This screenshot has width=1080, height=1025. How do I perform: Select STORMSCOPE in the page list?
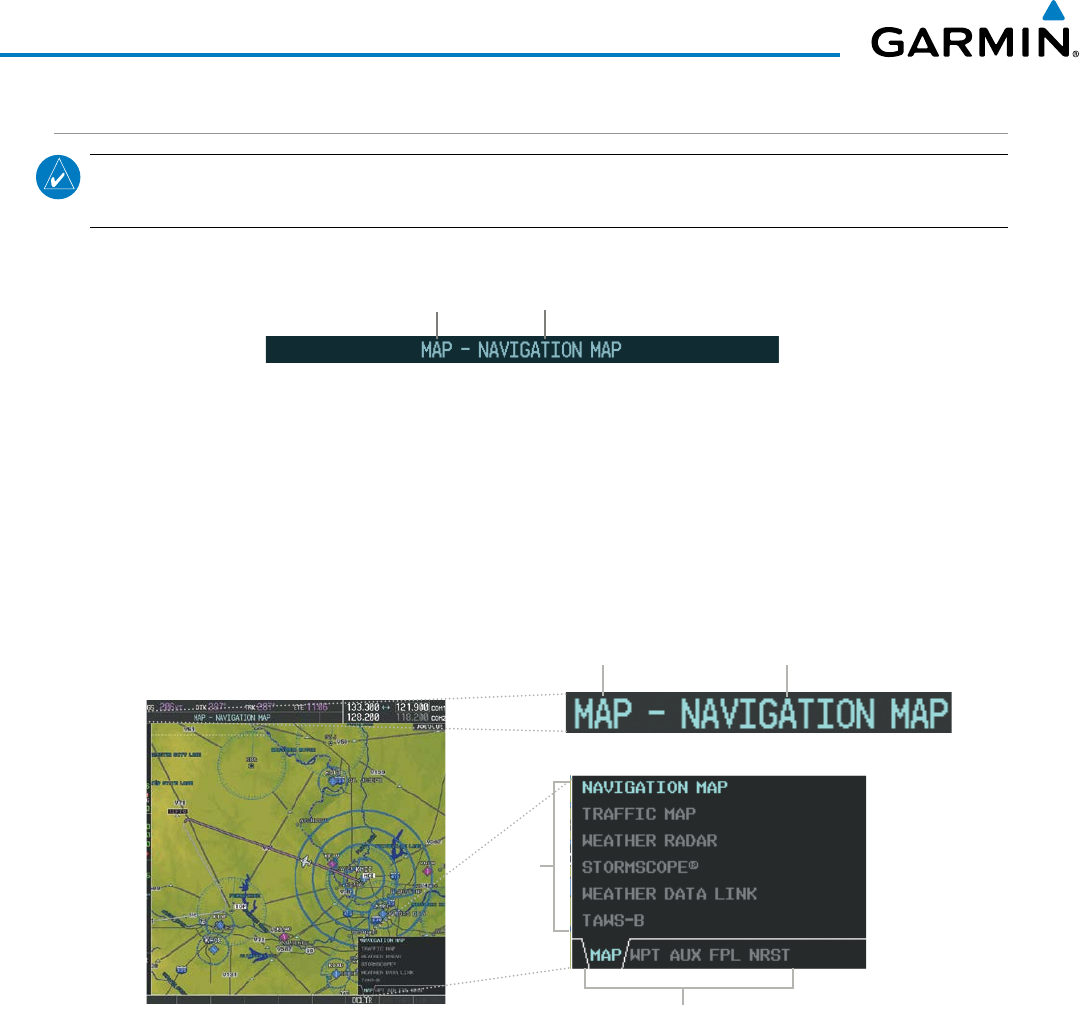click(x=640, y=867)
